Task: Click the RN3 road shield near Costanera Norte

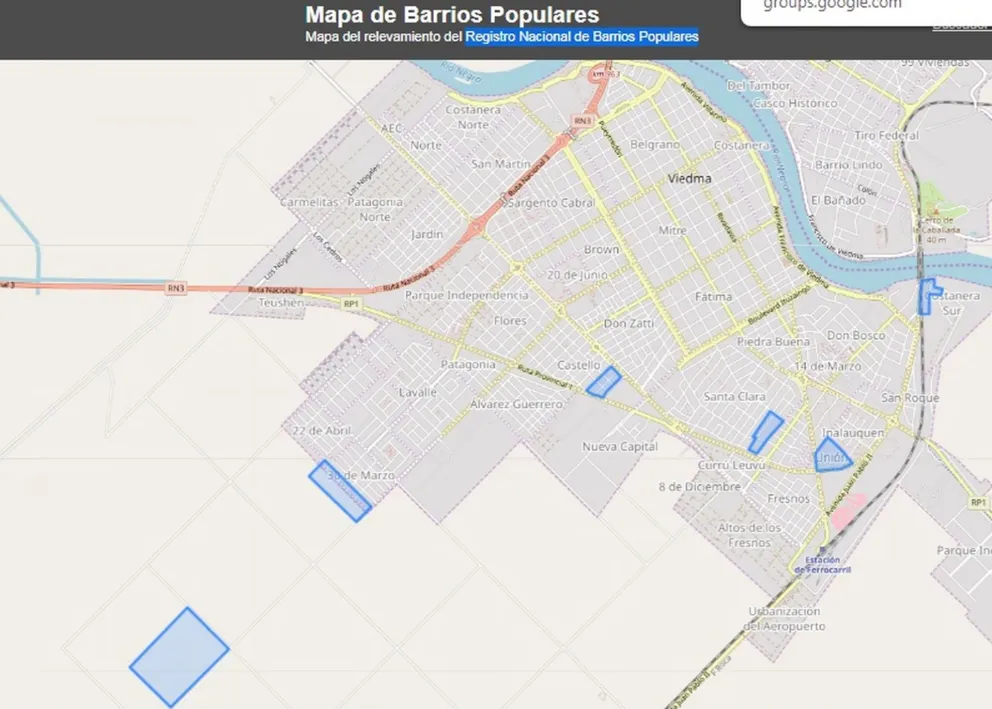Action: tap(582, 121)
